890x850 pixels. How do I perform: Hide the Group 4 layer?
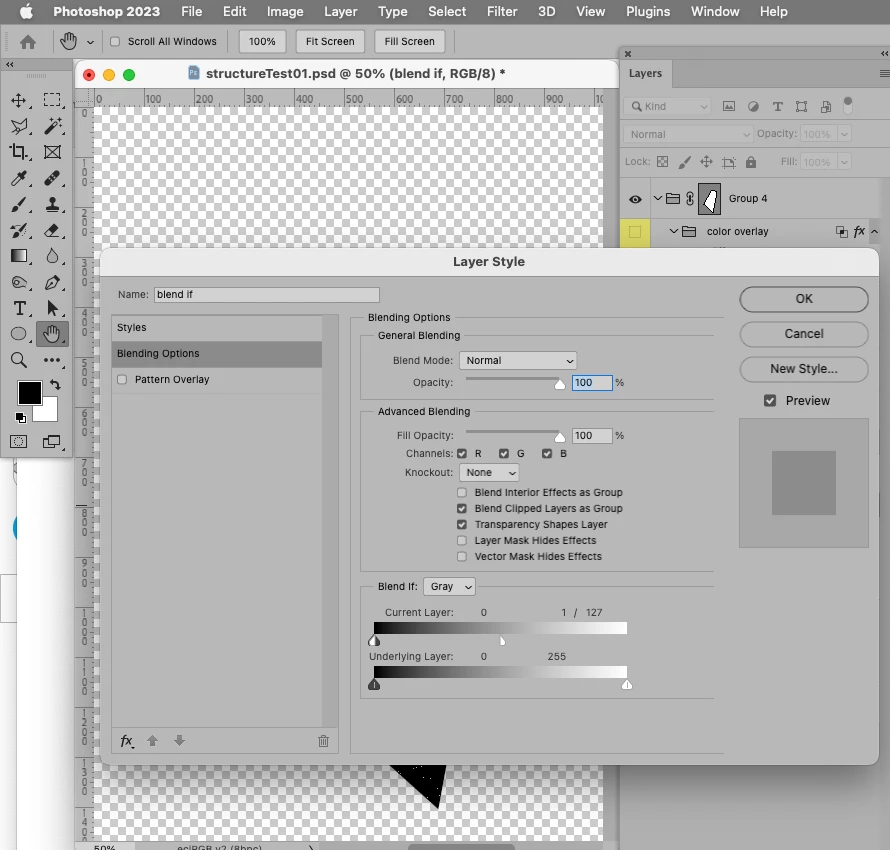coord(635,199)
